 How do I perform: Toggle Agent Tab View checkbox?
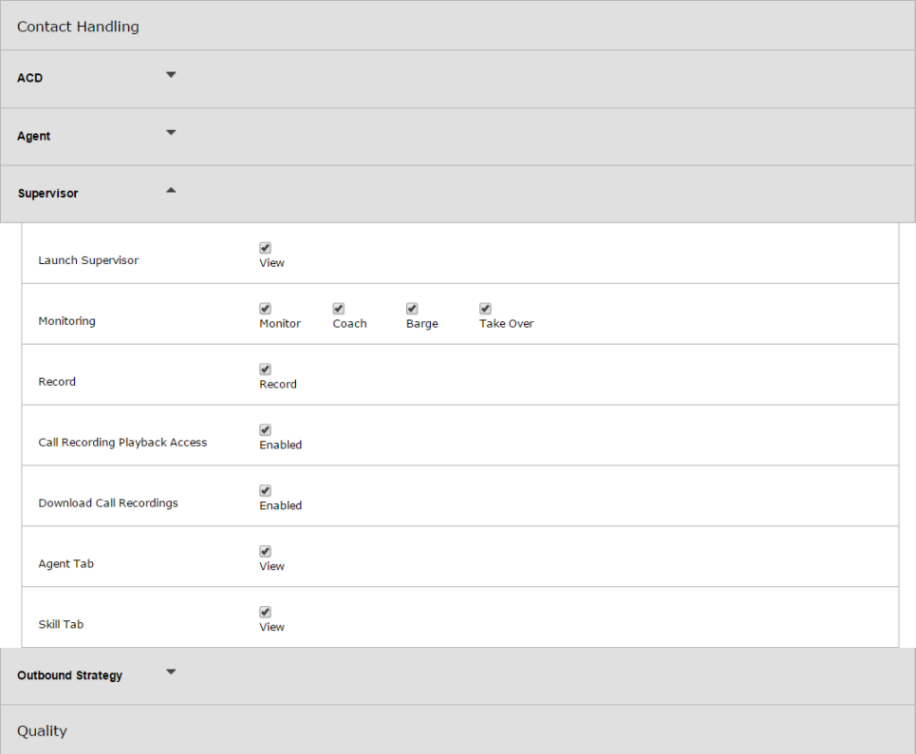[x=265, y=551]
